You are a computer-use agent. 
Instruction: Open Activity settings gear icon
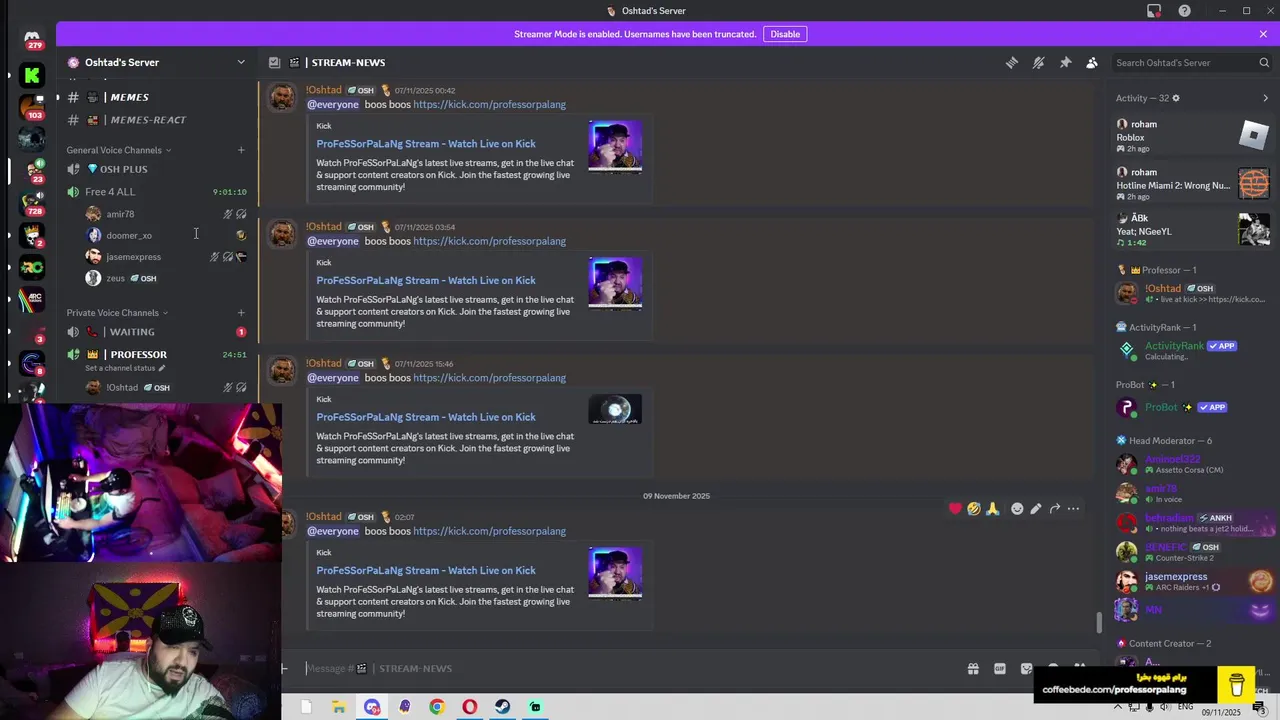[x=1176, y=98]
